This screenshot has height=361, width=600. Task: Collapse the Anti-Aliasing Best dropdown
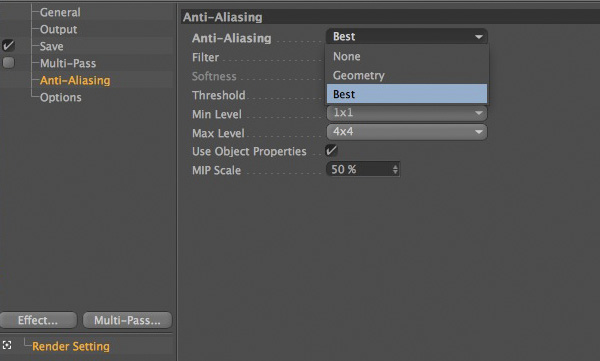pos(407,37)
